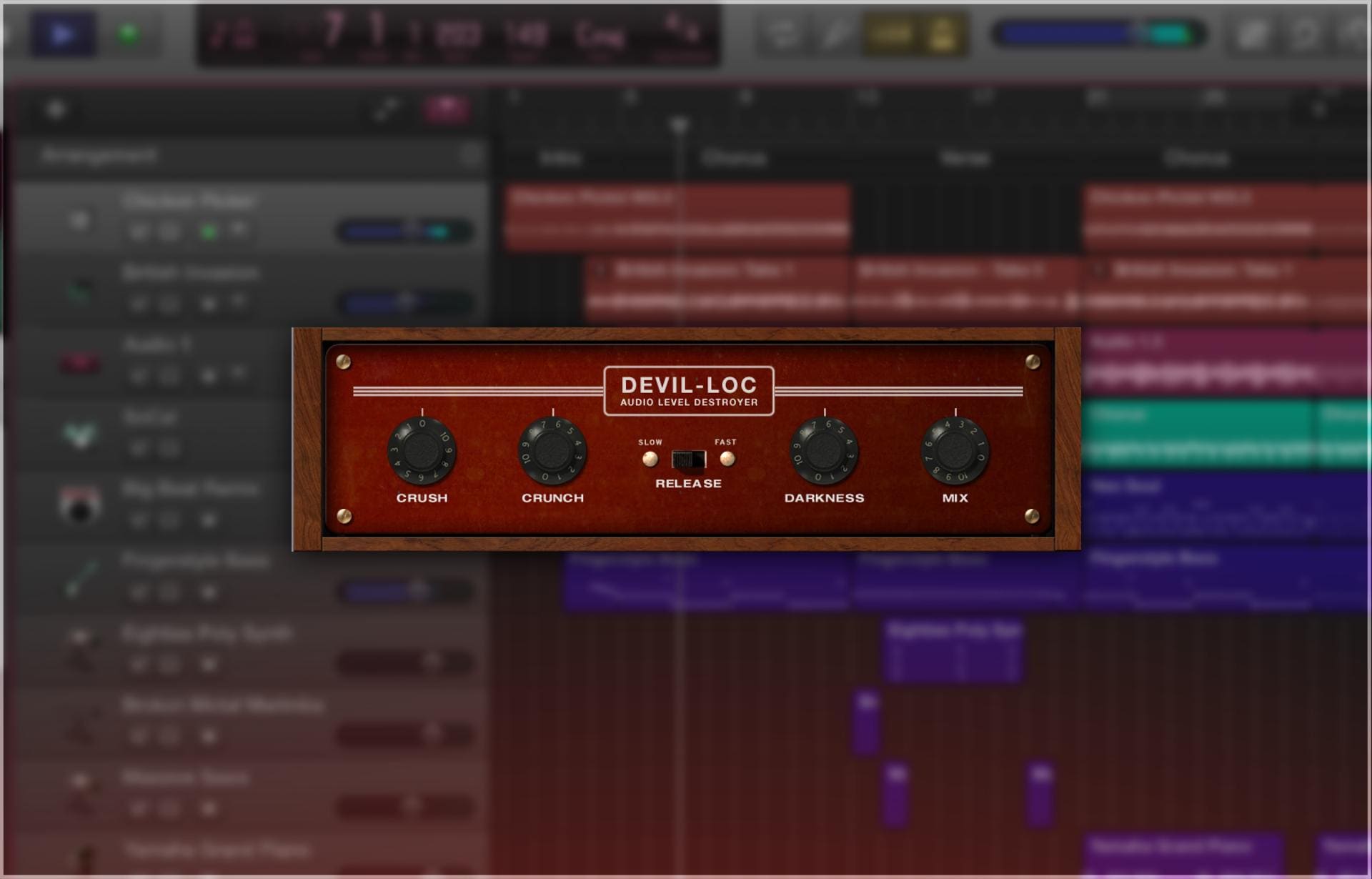Click the CRUSH label text

tap(422, 498)
